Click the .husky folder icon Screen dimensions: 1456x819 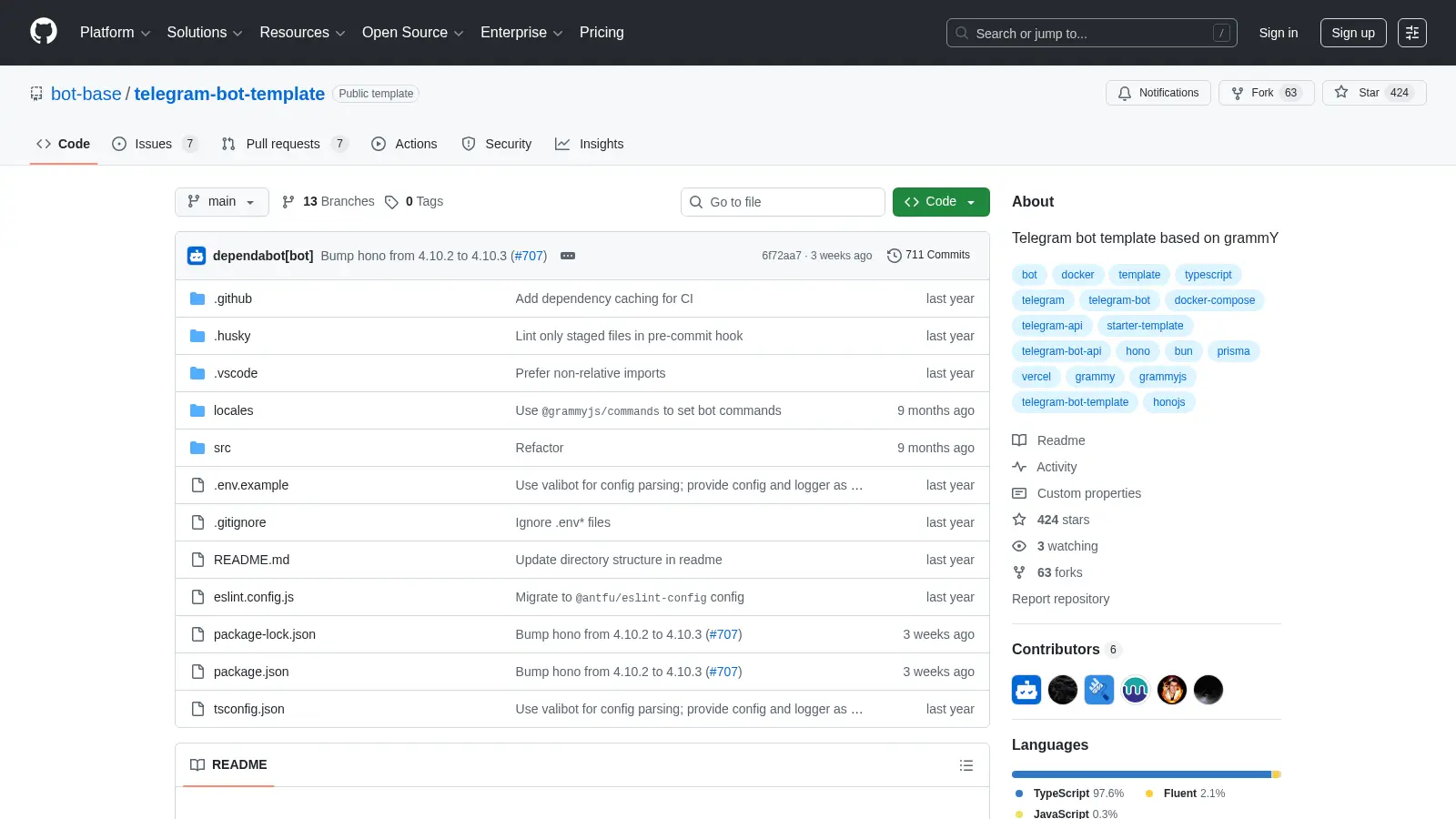pos(197,336)
